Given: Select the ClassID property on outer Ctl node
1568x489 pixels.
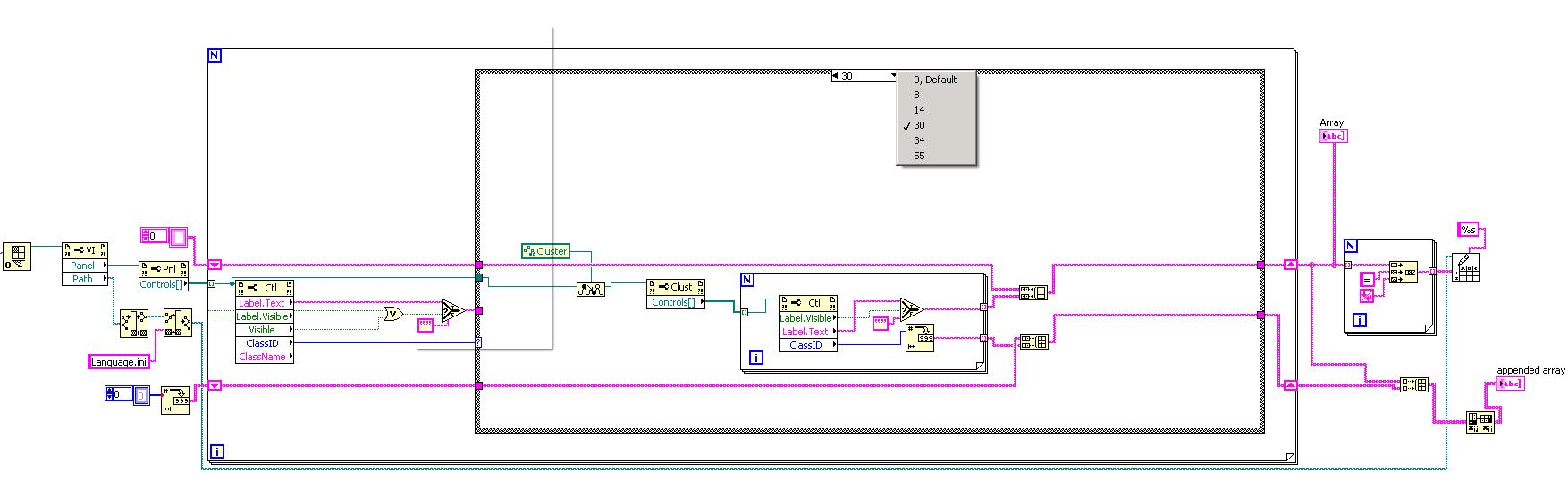Looking at the screenshot, I should (265, 343).
